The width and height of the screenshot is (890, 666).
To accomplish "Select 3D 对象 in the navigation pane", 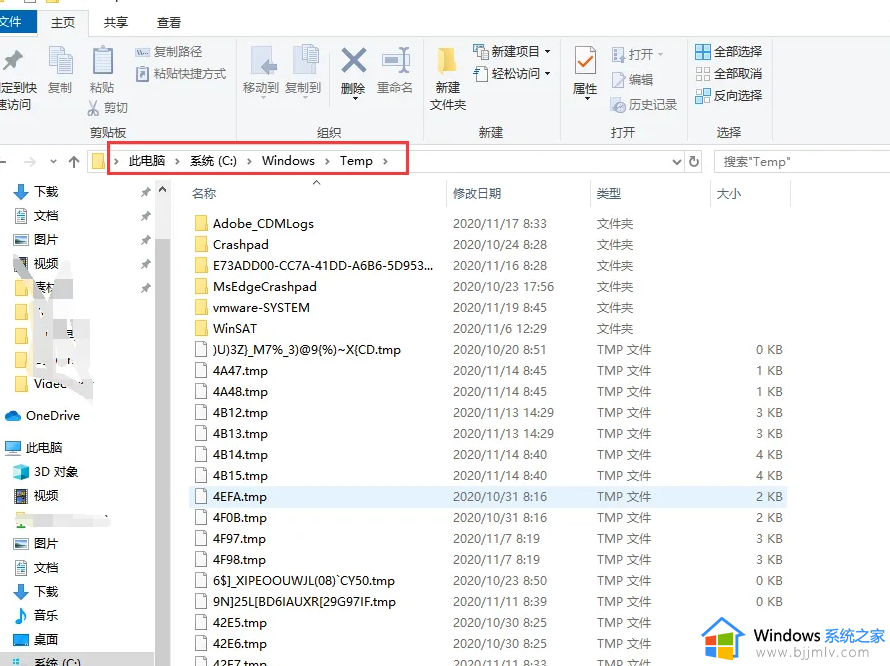I will click(46, 472).
